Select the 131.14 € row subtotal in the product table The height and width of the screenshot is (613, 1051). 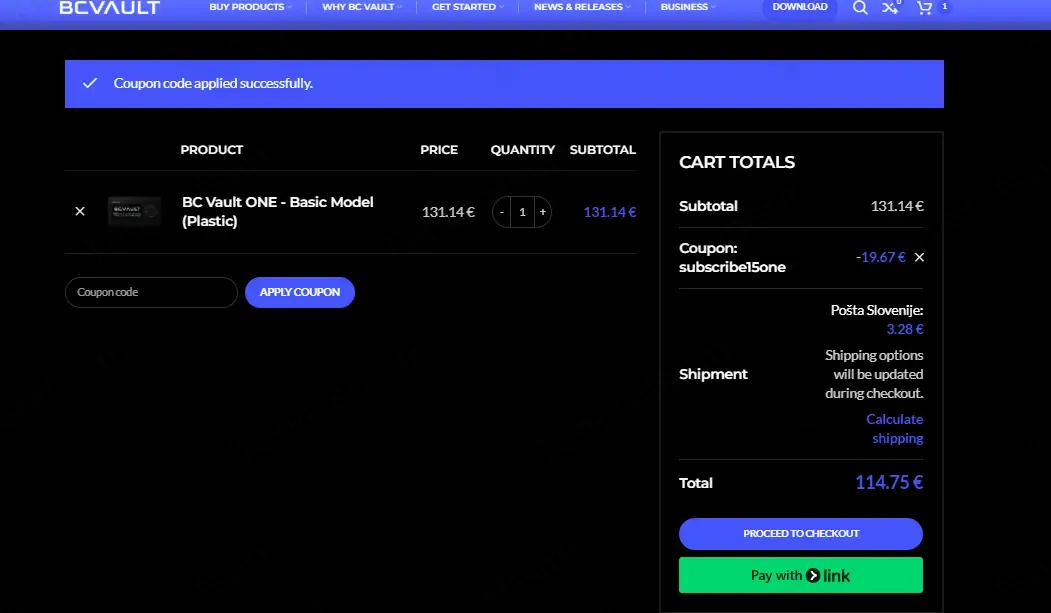(x=609, y=212)
